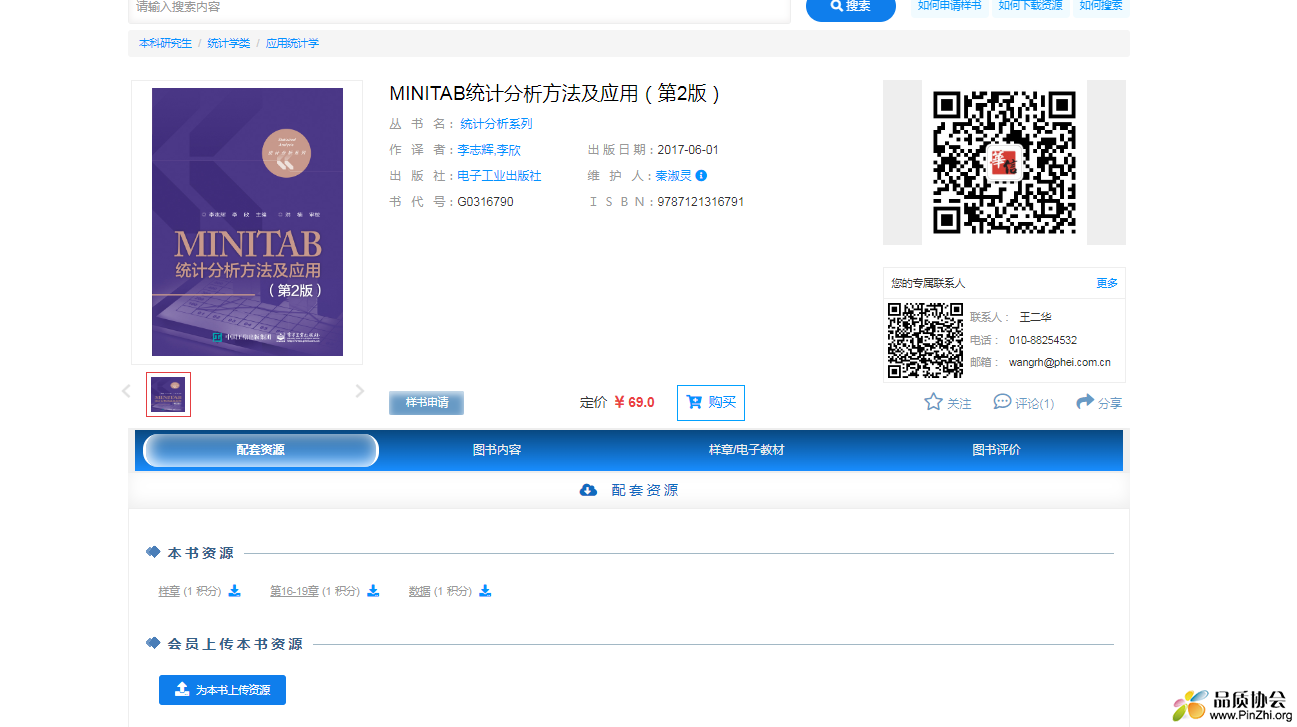Screen dimensions: 1297x727
Task: Click the 本书资源 section heading
Action: click(x=201, y=553)
